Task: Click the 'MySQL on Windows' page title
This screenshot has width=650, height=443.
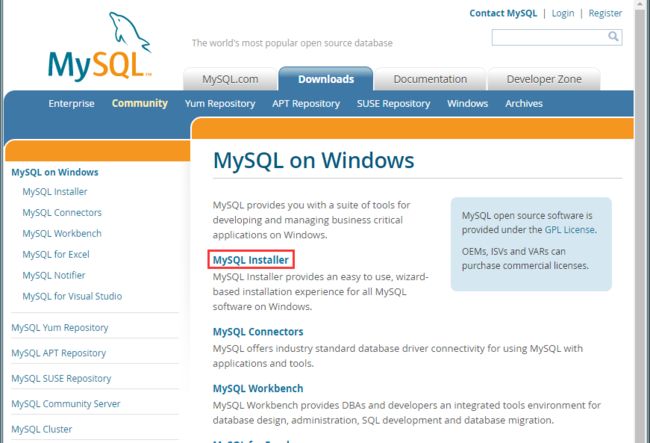Action: (313, 160)
